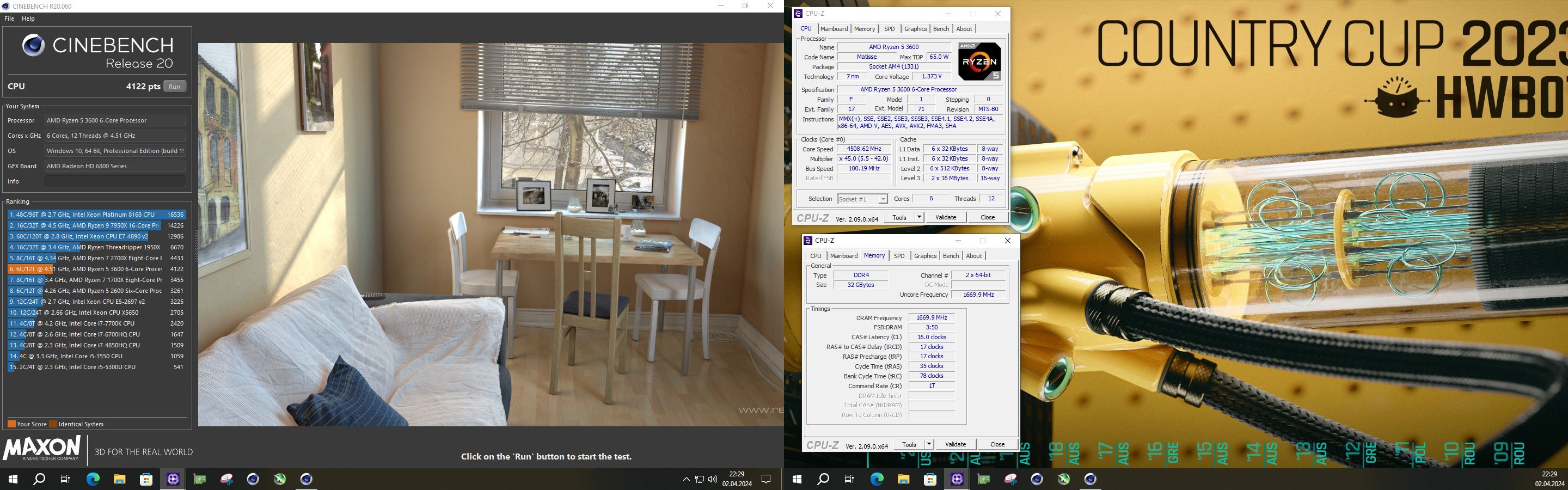Click green graphics card icon on taskbar with system tray
The width and height of the screenshot is (1568, 490).
[200, 479]
